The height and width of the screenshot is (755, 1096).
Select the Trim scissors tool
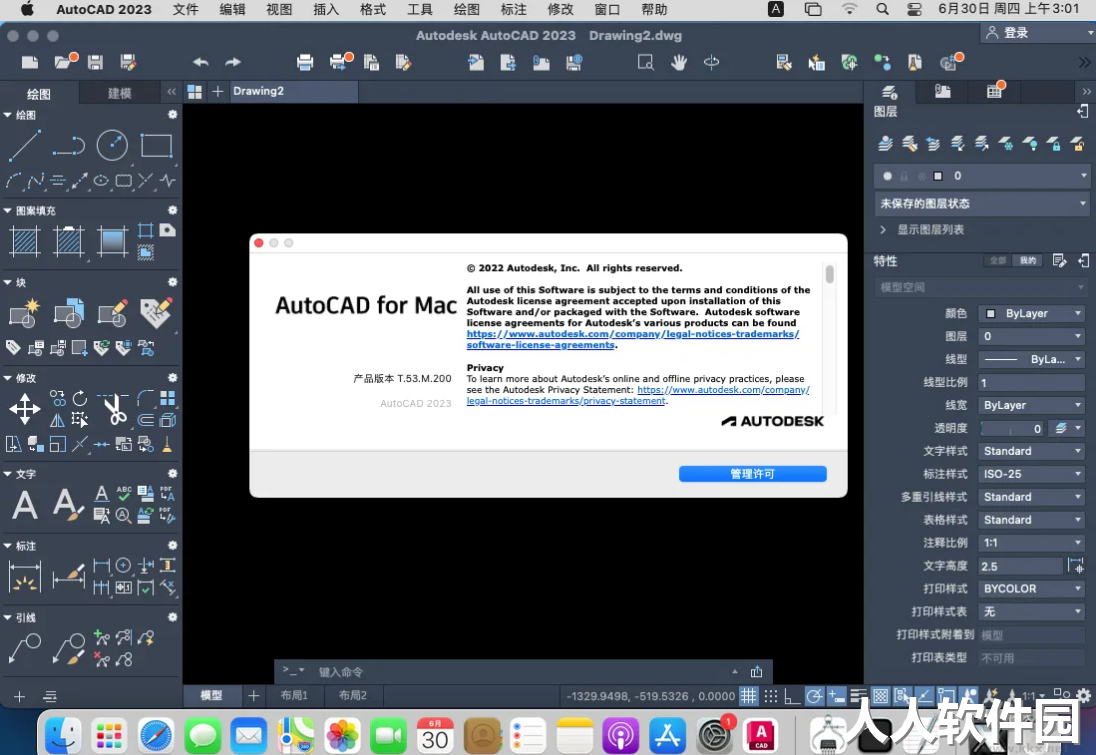[x=114, y=409]
